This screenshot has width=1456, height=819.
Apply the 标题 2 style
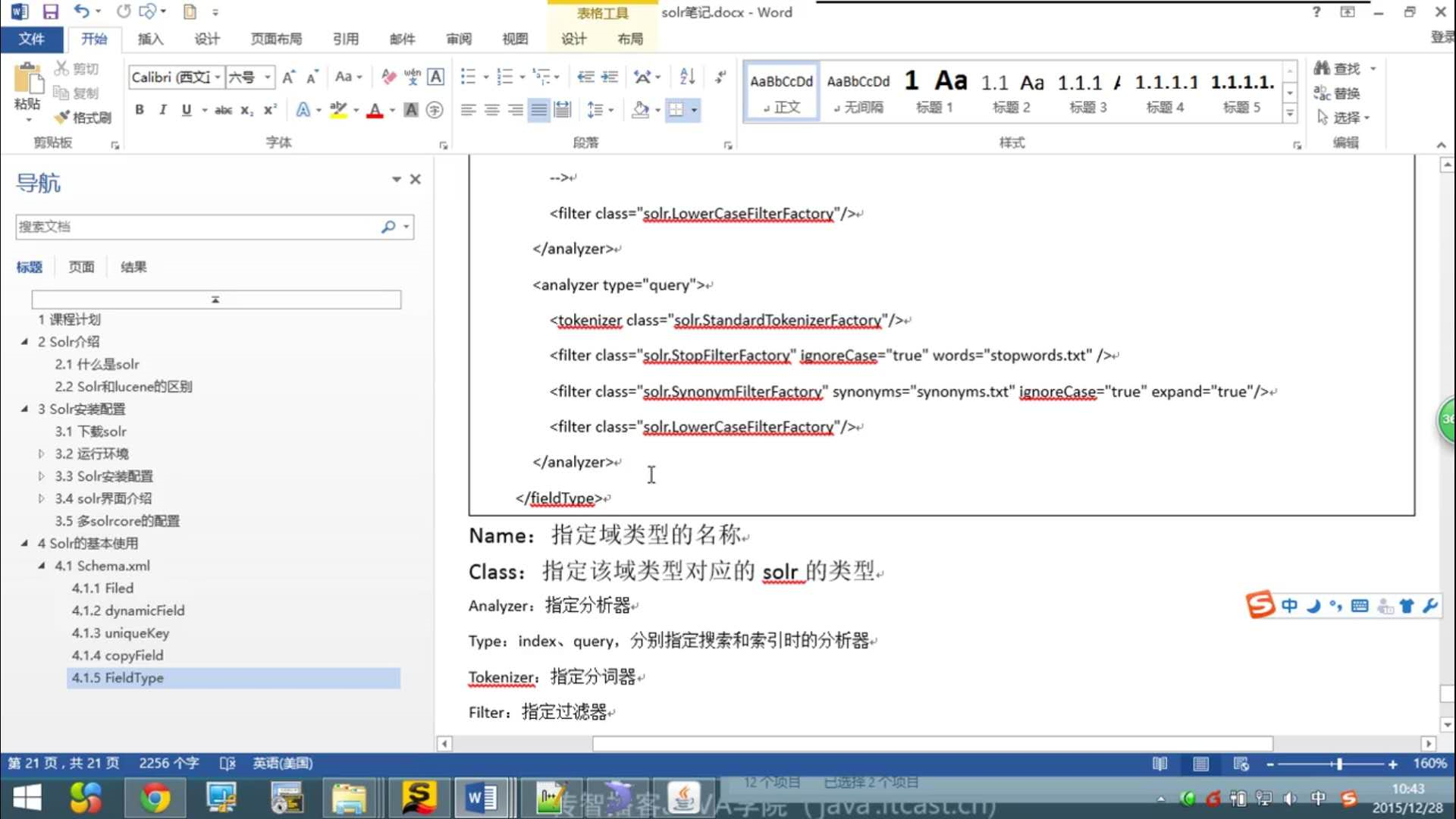[x=1012, y=91]
